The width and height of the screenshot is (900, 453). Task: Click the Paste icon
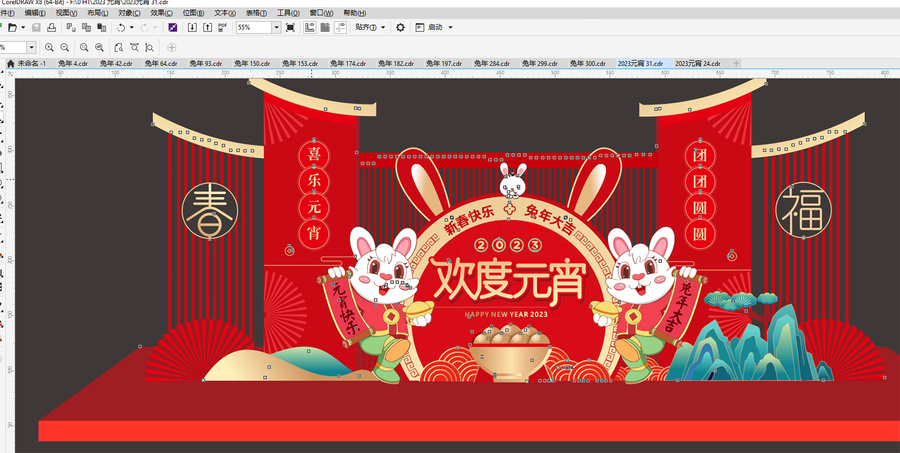coord(102,27)
